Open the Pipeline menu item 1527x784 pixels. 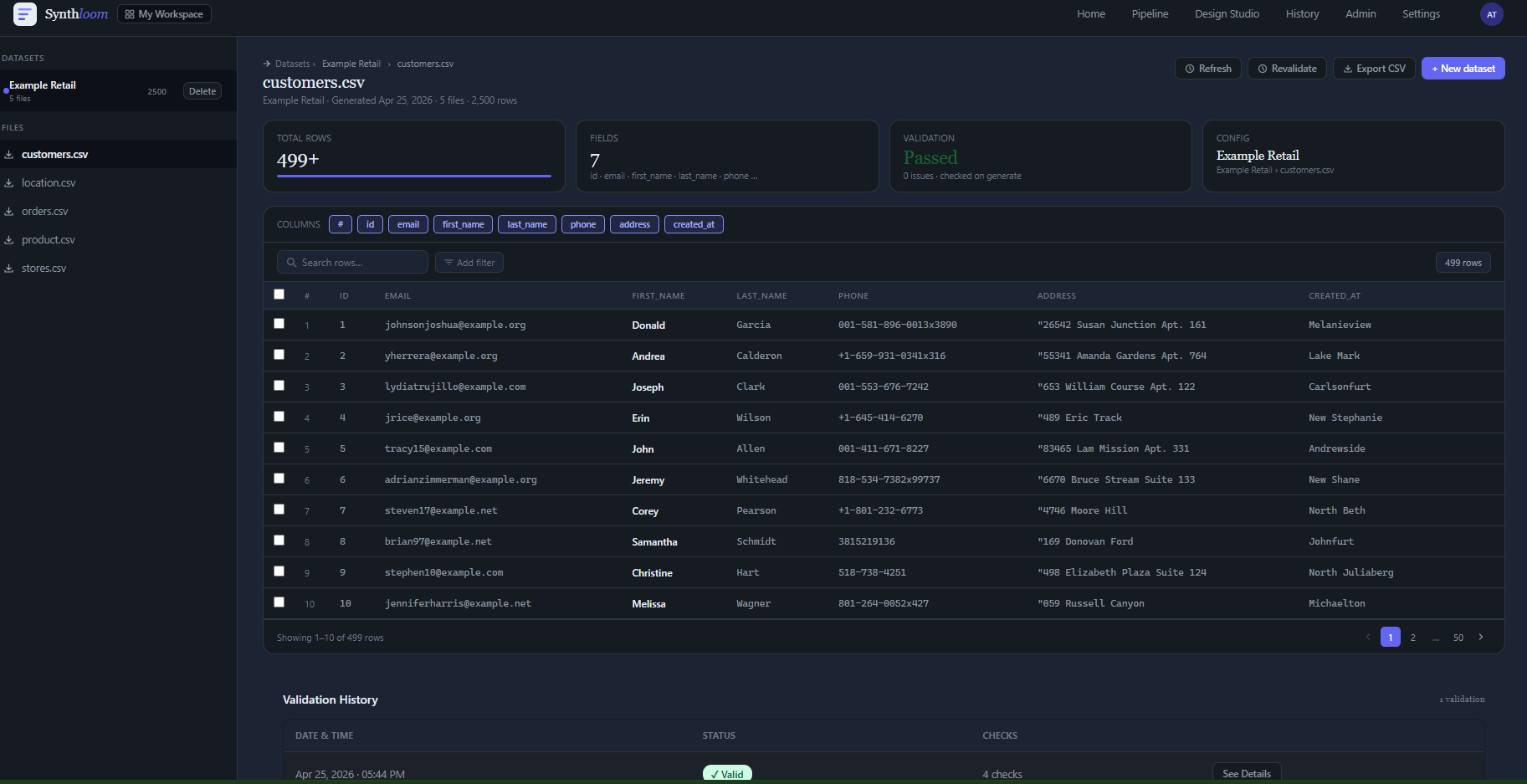point(1150,14)
